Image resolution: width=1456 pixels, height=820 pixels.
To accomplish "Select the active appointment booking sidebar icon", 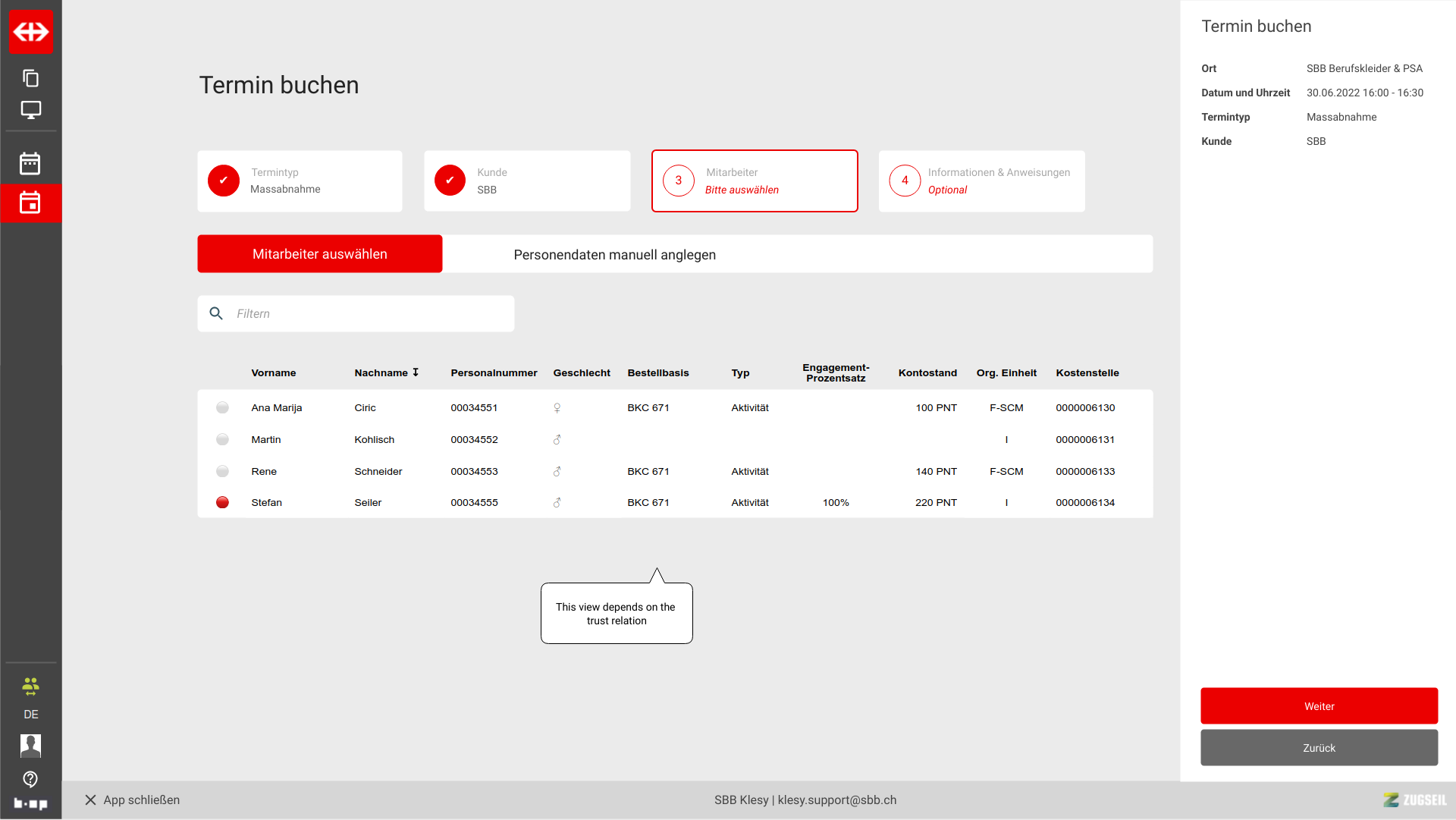I will (30, 203).
